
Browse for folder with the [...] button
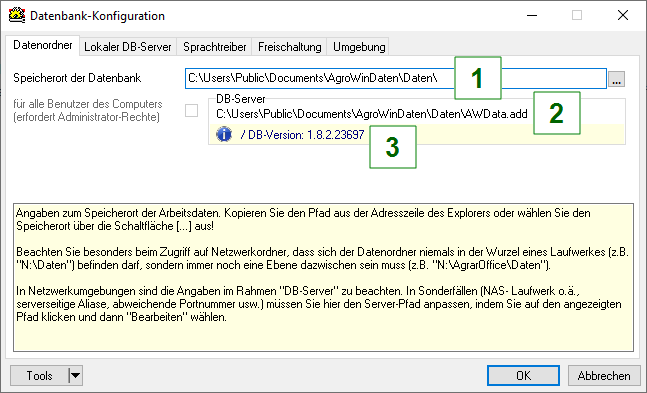pyautogui.click(x=616, y=78)
